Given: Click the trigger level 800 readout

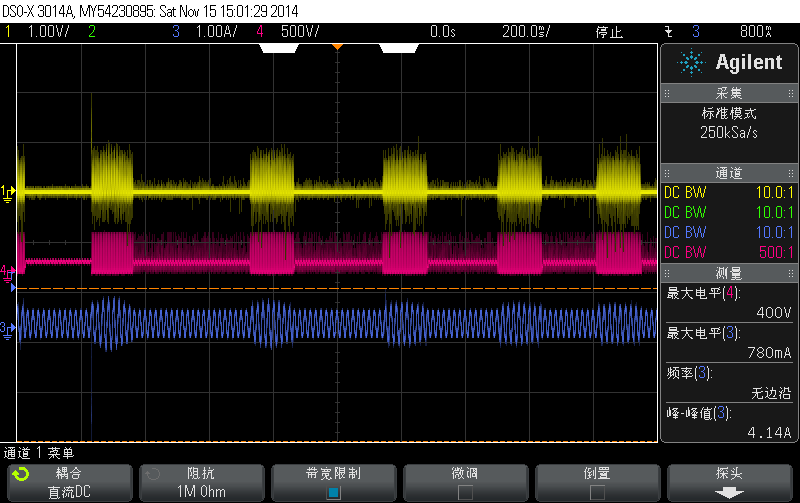Looking at the screenshot, I should tap(756, 32).
